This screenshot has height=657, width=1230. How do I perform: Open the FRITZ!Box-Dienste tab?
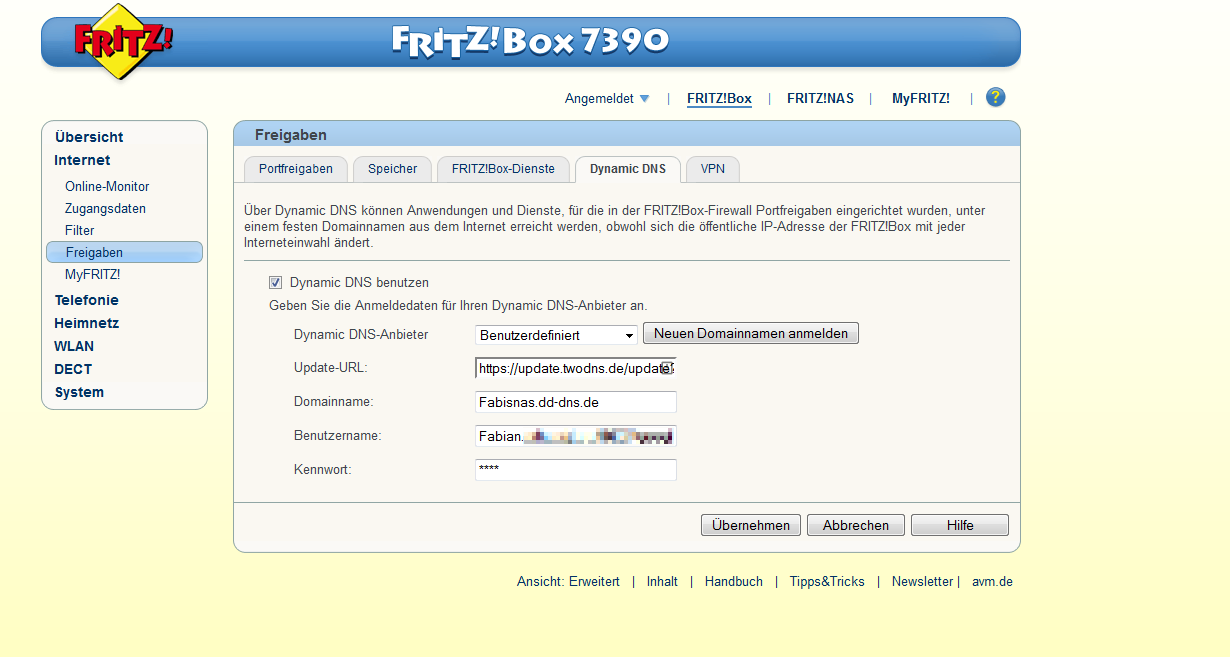(503, 169)
